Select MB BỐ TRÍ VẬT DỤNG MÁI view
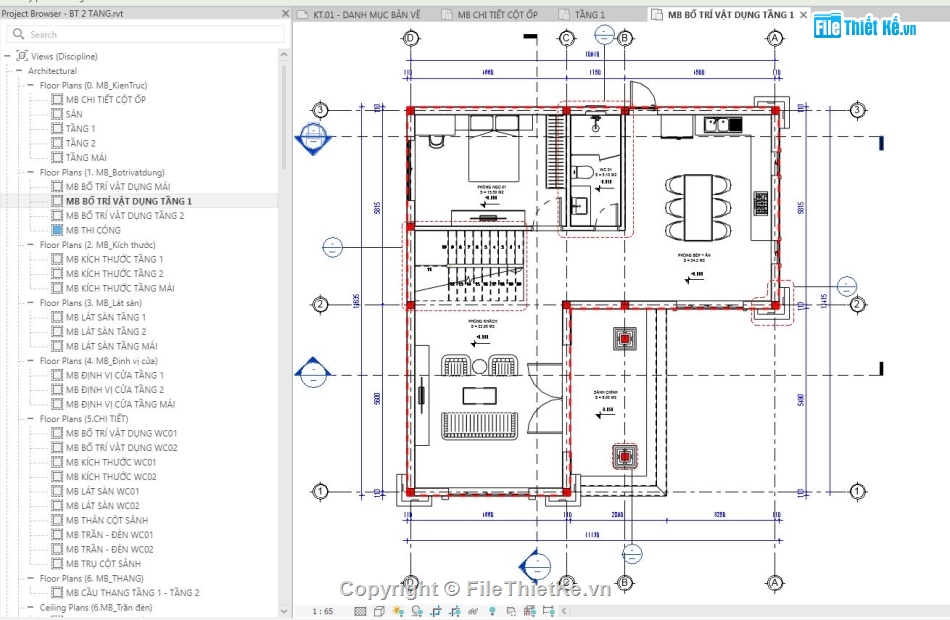 coord(118,187)
